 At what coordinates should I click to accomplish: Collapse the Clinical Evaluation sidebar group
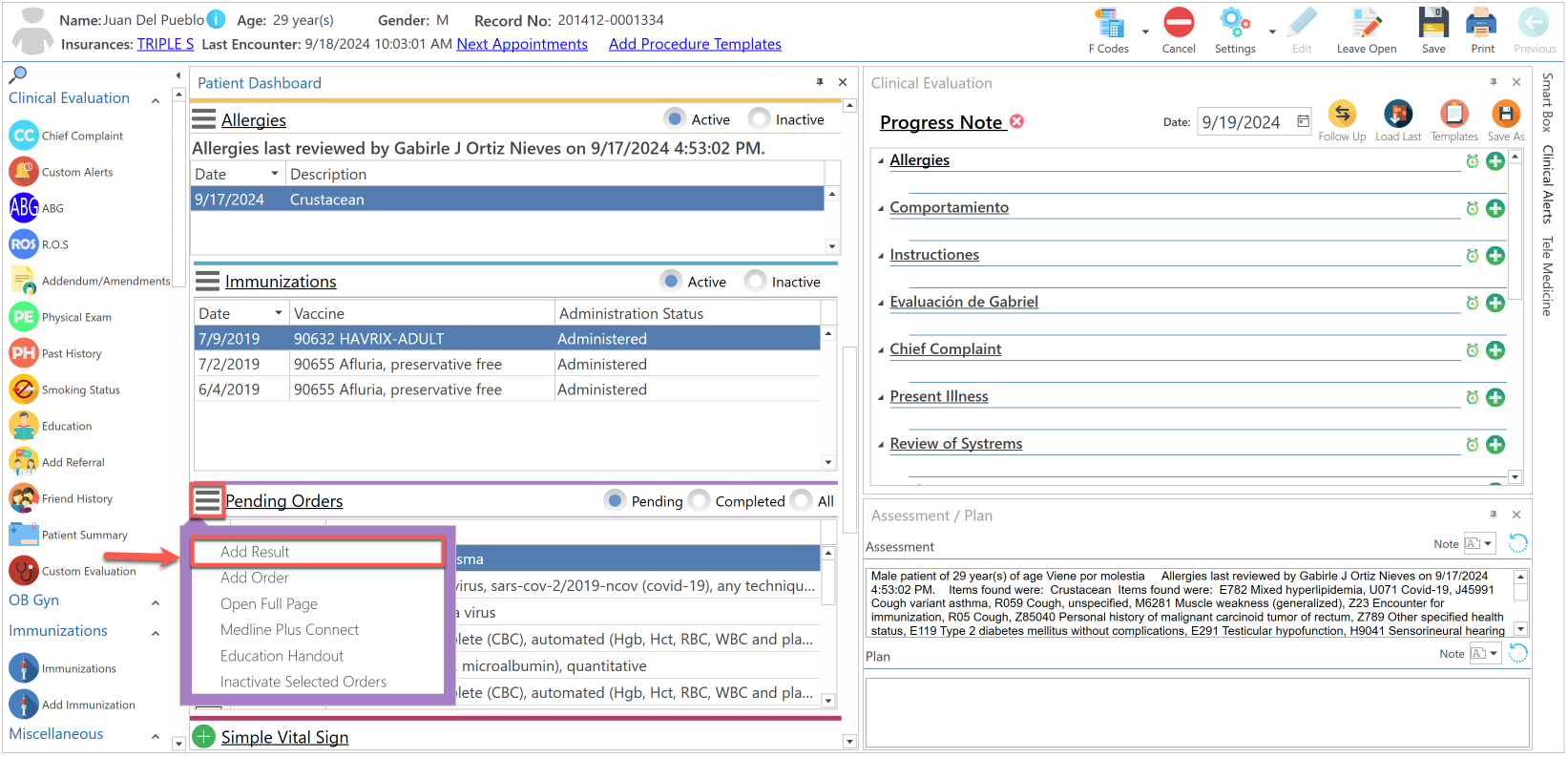pos(156,100)
